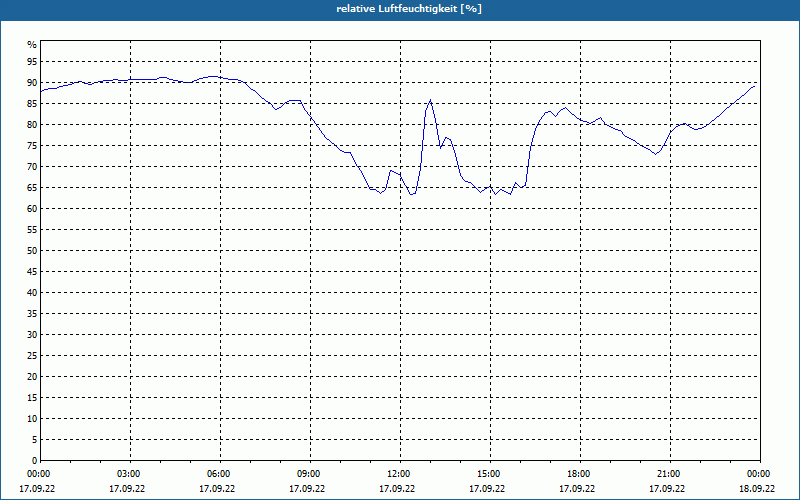Click the "12:00" x-axis label
Viewport: 800px width, 500px height.
(x=397, y=474)
